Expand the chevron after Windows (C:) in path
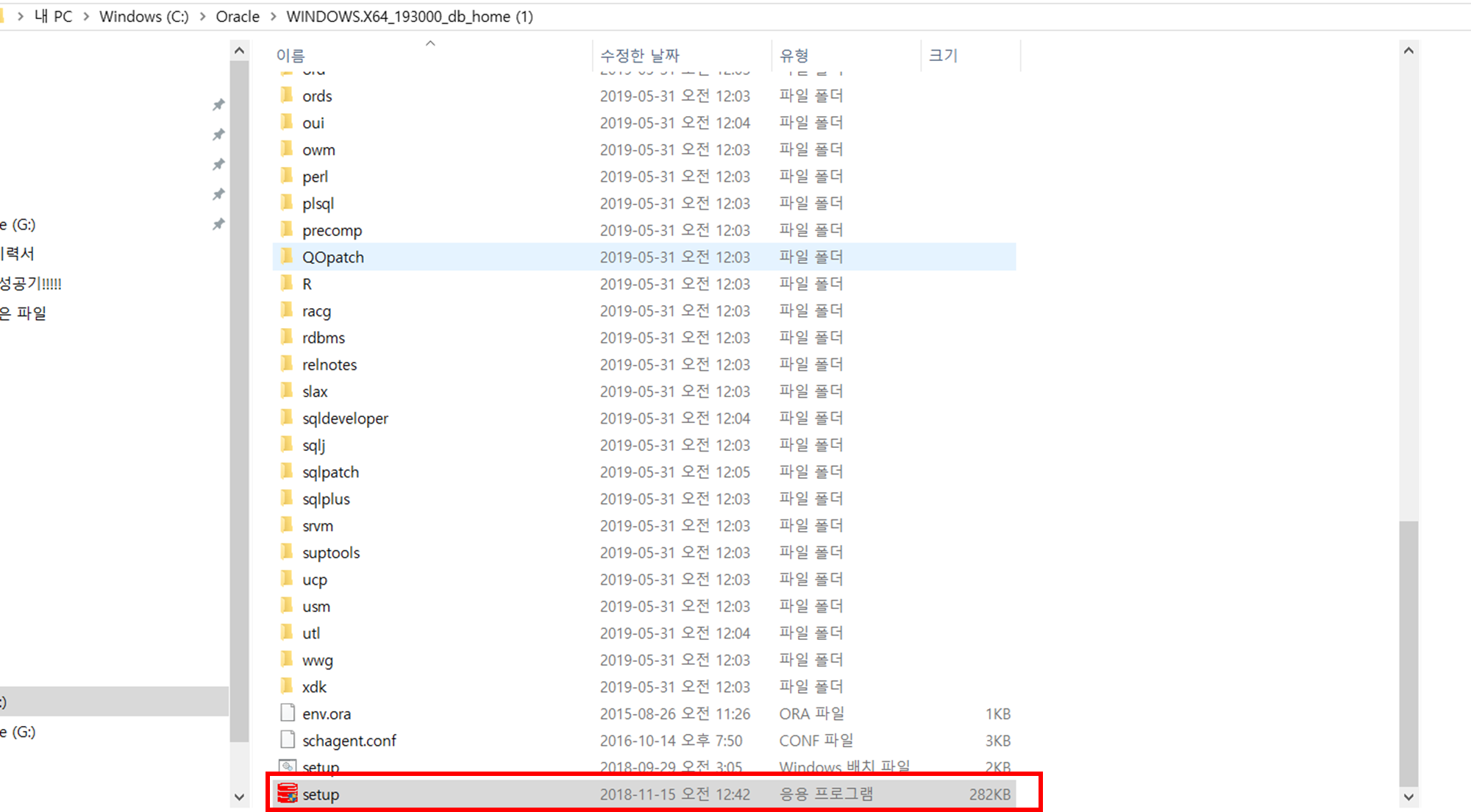This screenshot has height=812, width=1471. pyautogui.click(x=202, y=16)
